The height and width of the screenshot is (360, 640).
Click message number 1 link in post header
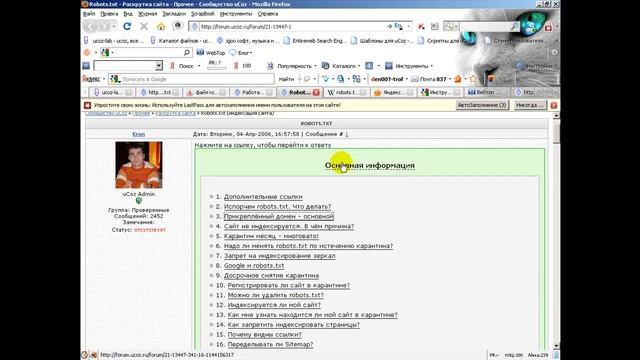(347, 134)
